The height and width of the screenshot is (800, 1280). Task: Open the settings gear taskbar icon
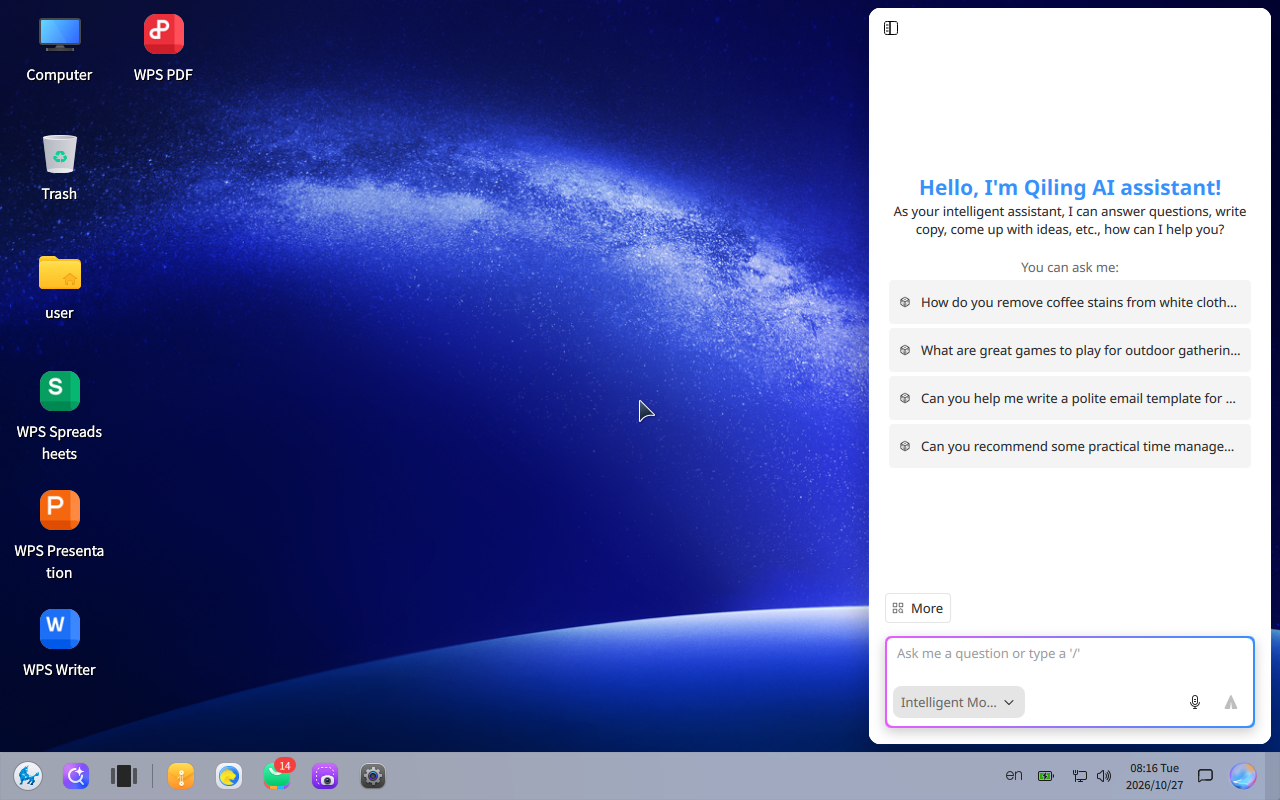point(373,776)
